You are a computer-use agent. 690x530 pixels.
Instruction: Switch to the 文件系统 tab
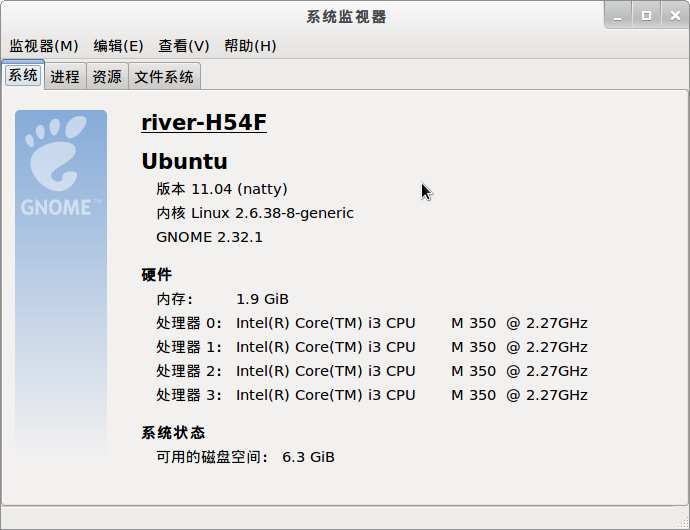tap(164, 77)
